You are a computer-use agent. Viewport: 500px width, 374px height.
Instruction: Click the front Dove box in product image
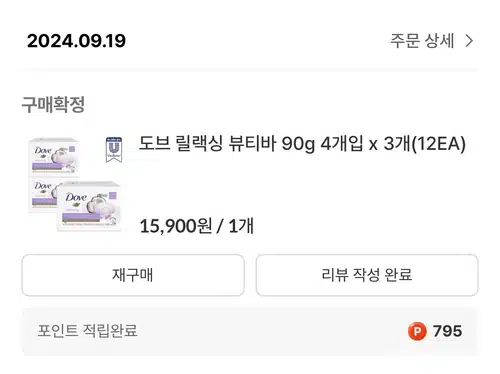(89, 207)
